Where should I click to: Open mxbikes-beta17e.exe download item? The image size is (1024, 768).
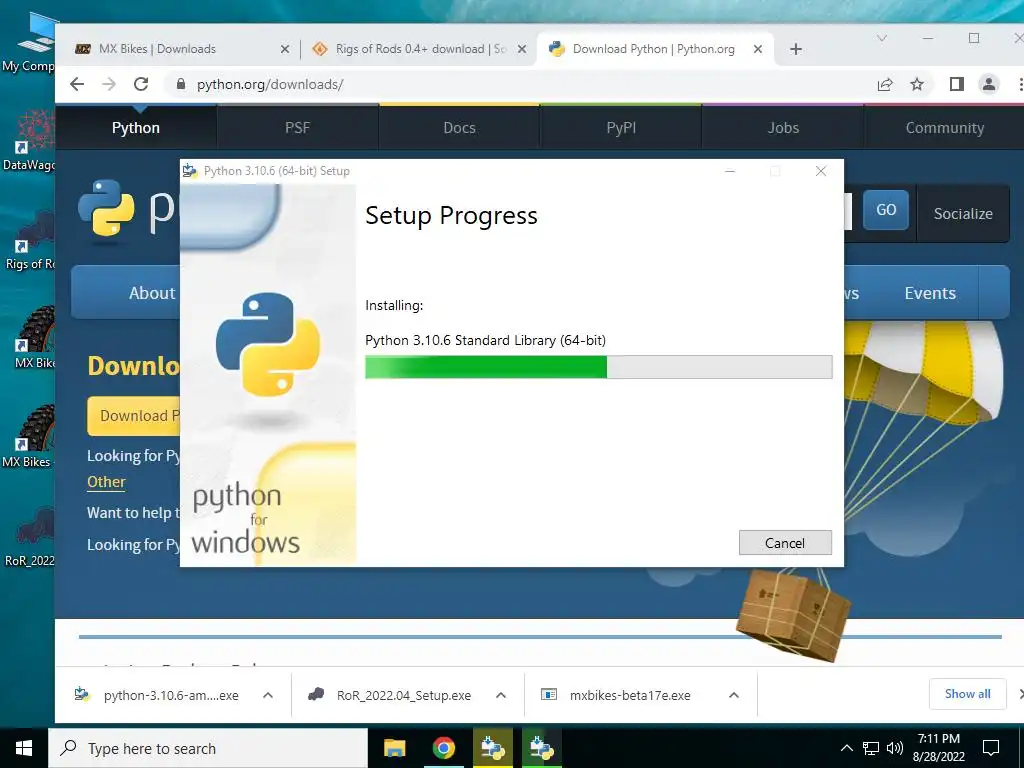coord(616,695)
